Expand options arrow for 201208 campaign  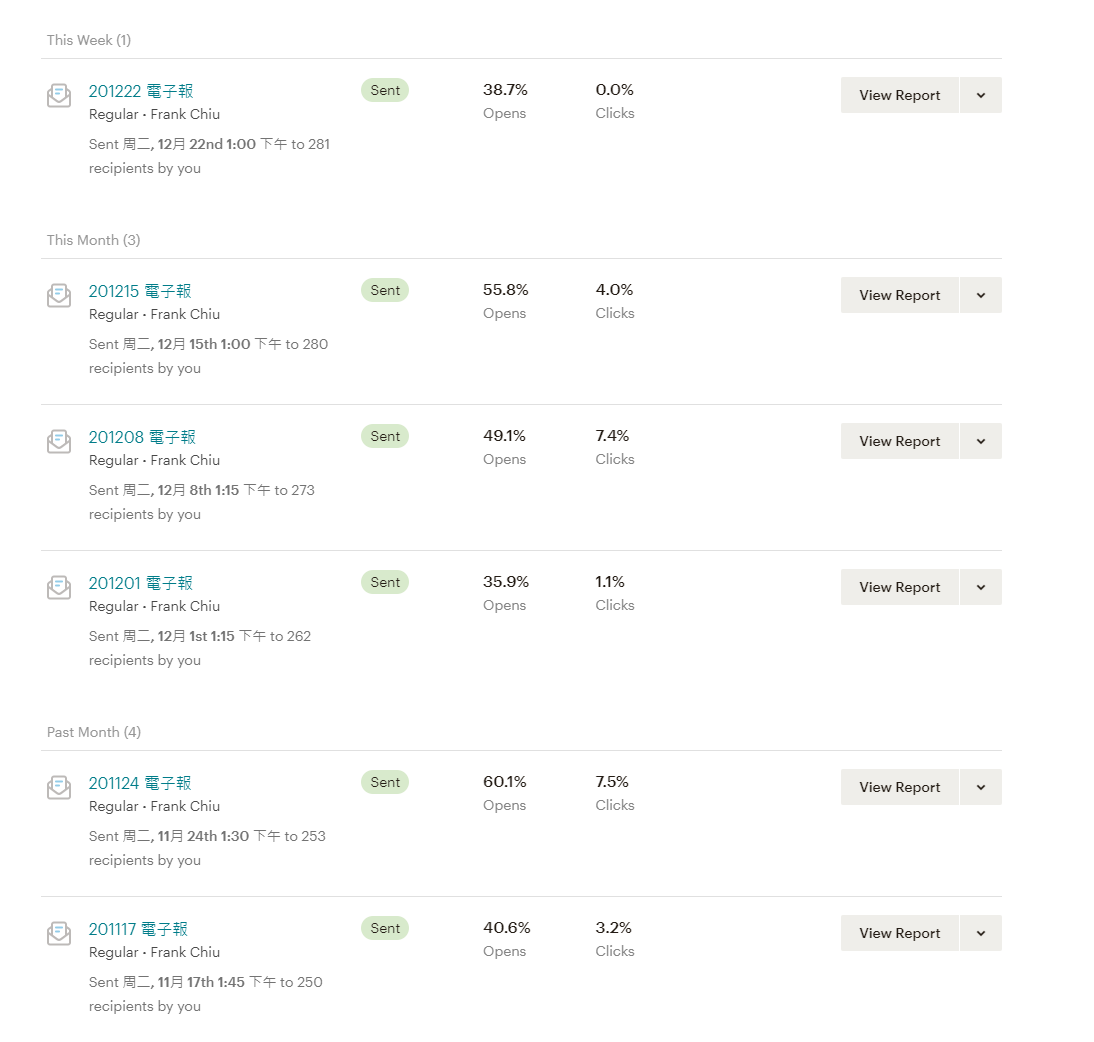click(x=981, y=441)
